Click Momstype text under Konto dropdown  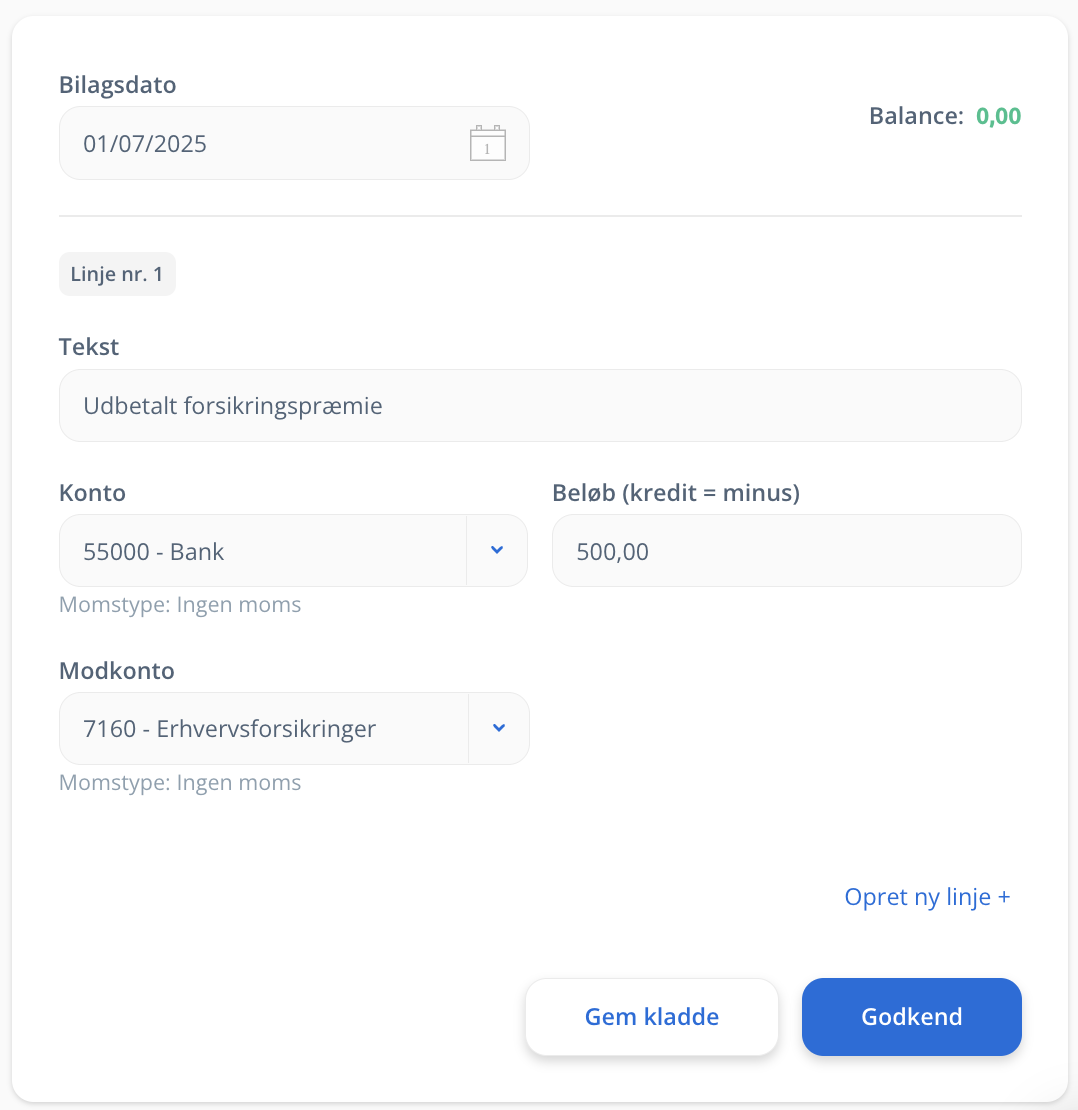pyautogui.click(x=180, y=605)
